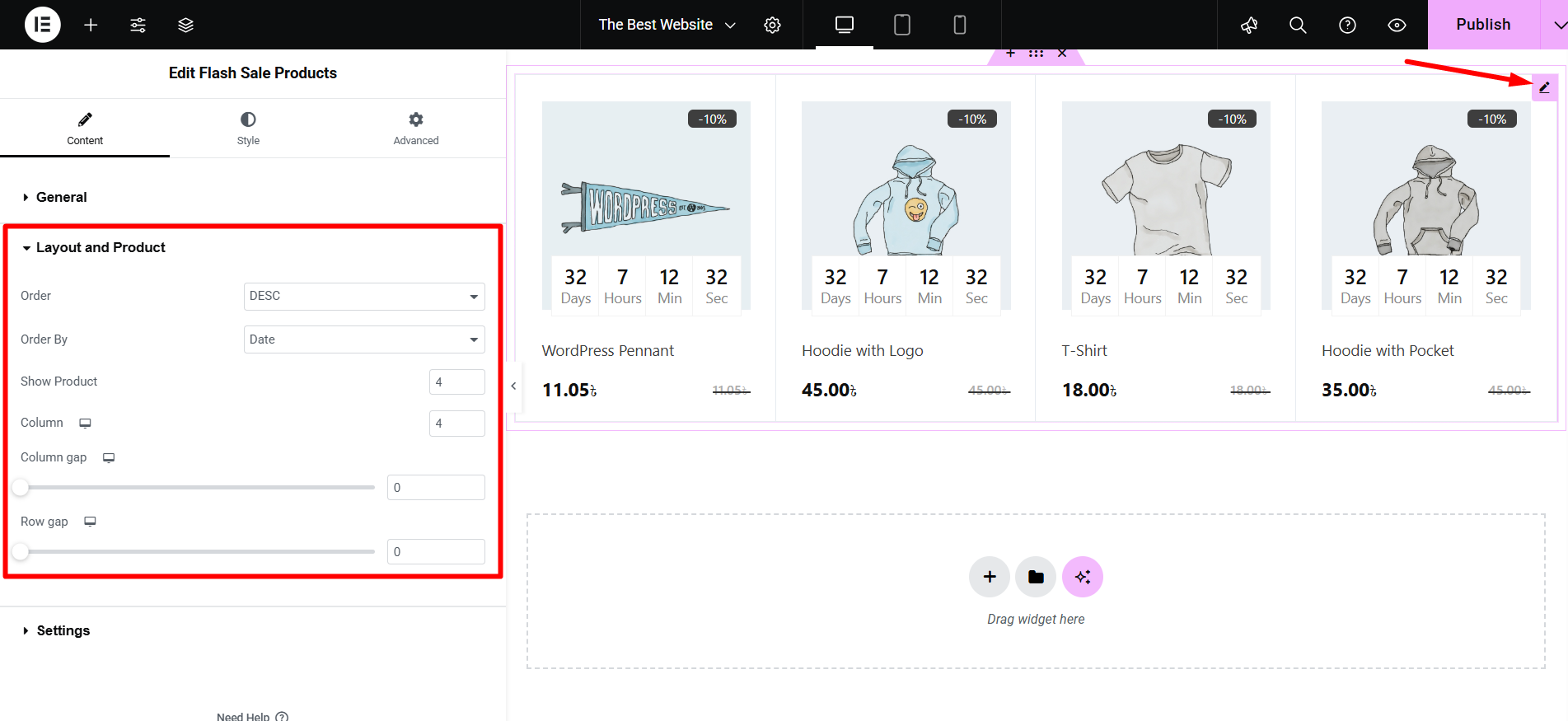
Task: Open the Add Element plus icon
Action: coord(91,25)
